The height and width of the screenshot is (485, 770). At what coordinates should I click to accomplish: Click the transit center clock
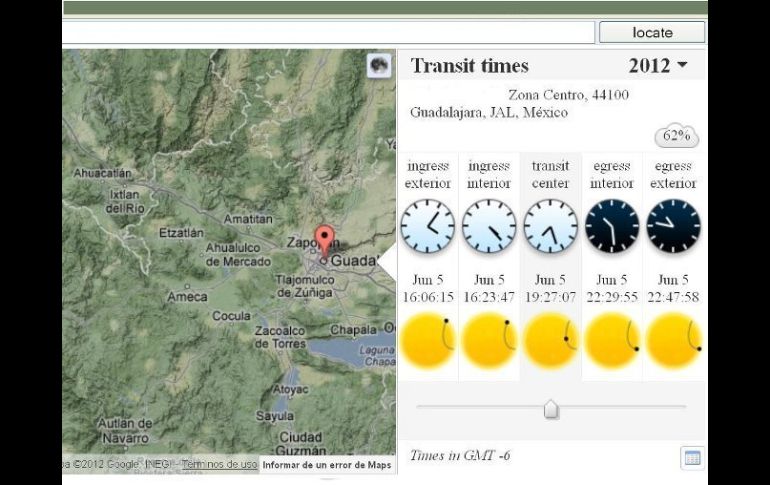pos(550,226)
